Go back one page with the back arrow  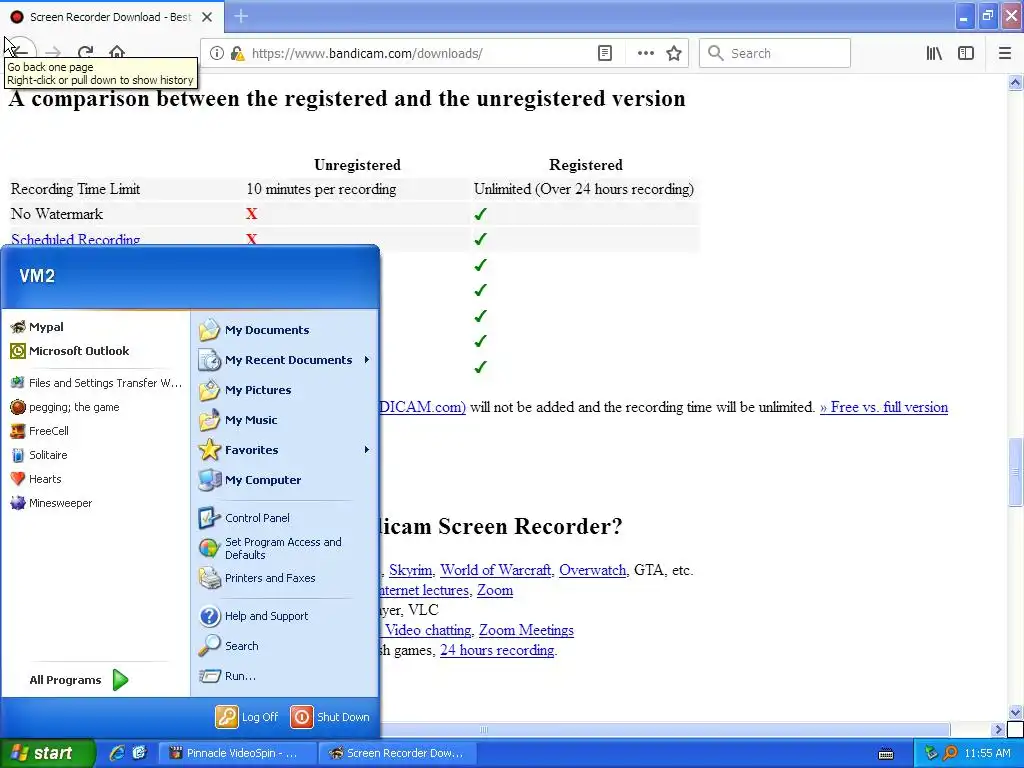coord(20,52)
